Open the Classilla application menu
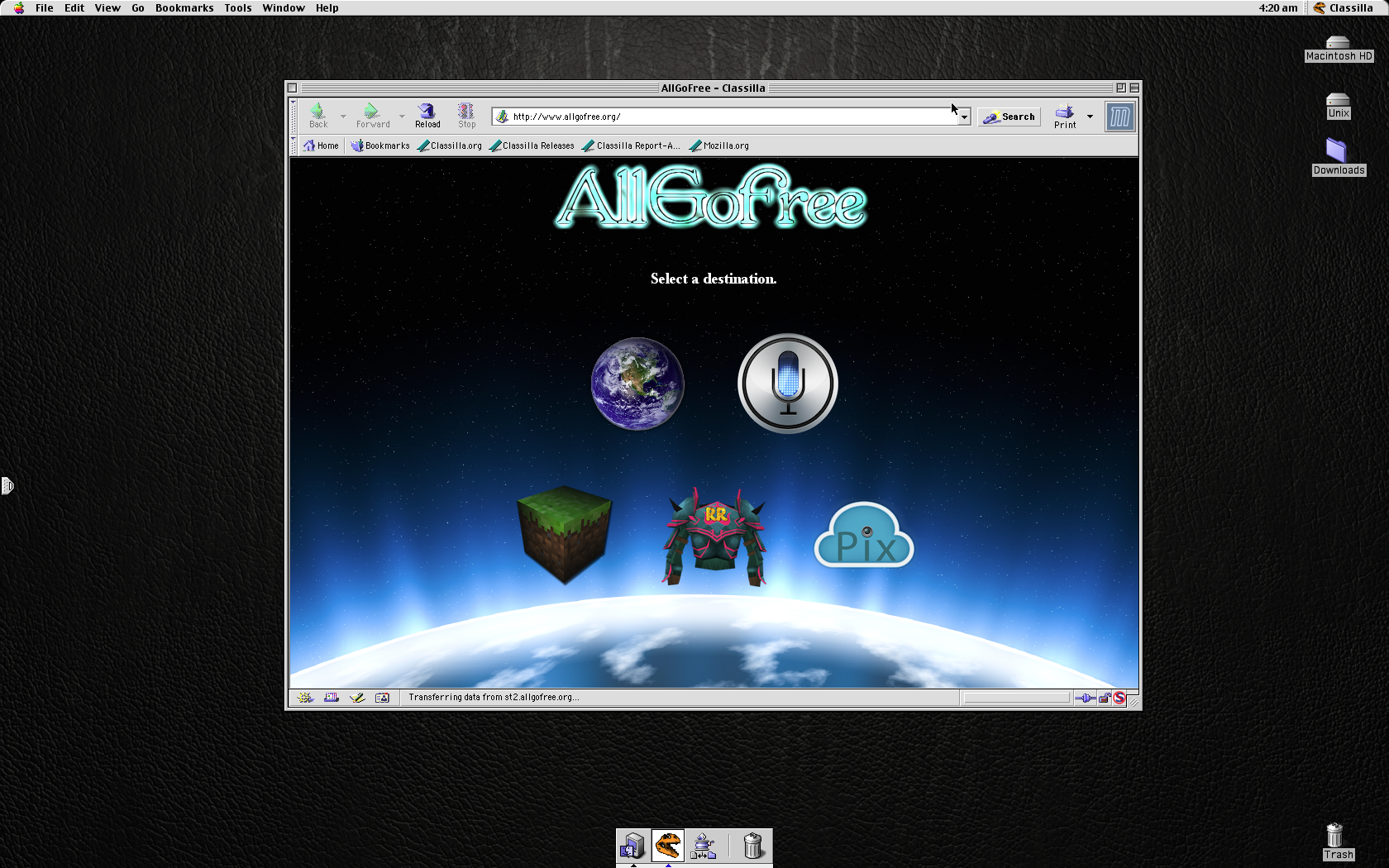This screenshot has width=1389, height=868. coord(1344,8)
